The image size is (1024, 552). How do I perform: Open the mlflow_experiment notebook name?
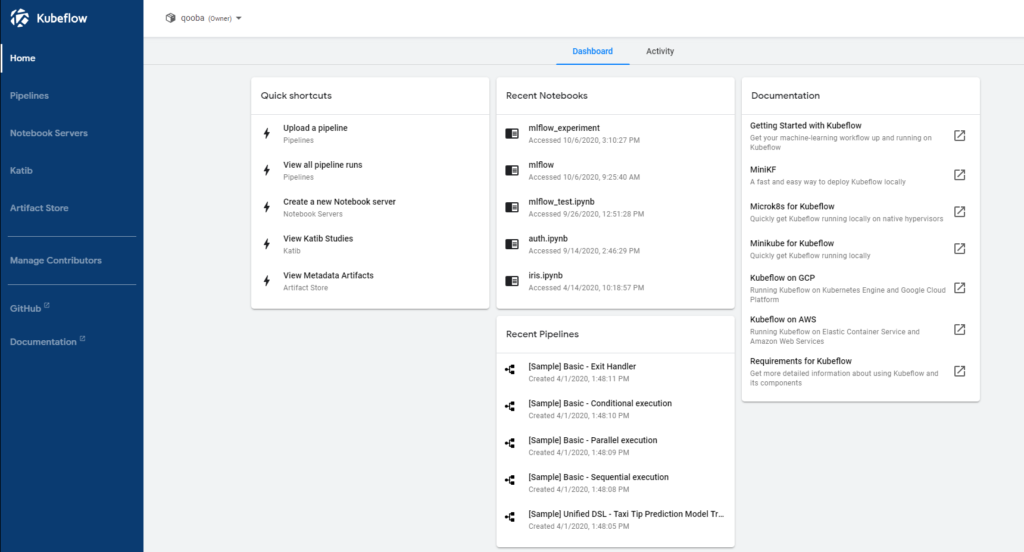pyautogui.click(x=564, y=128)
